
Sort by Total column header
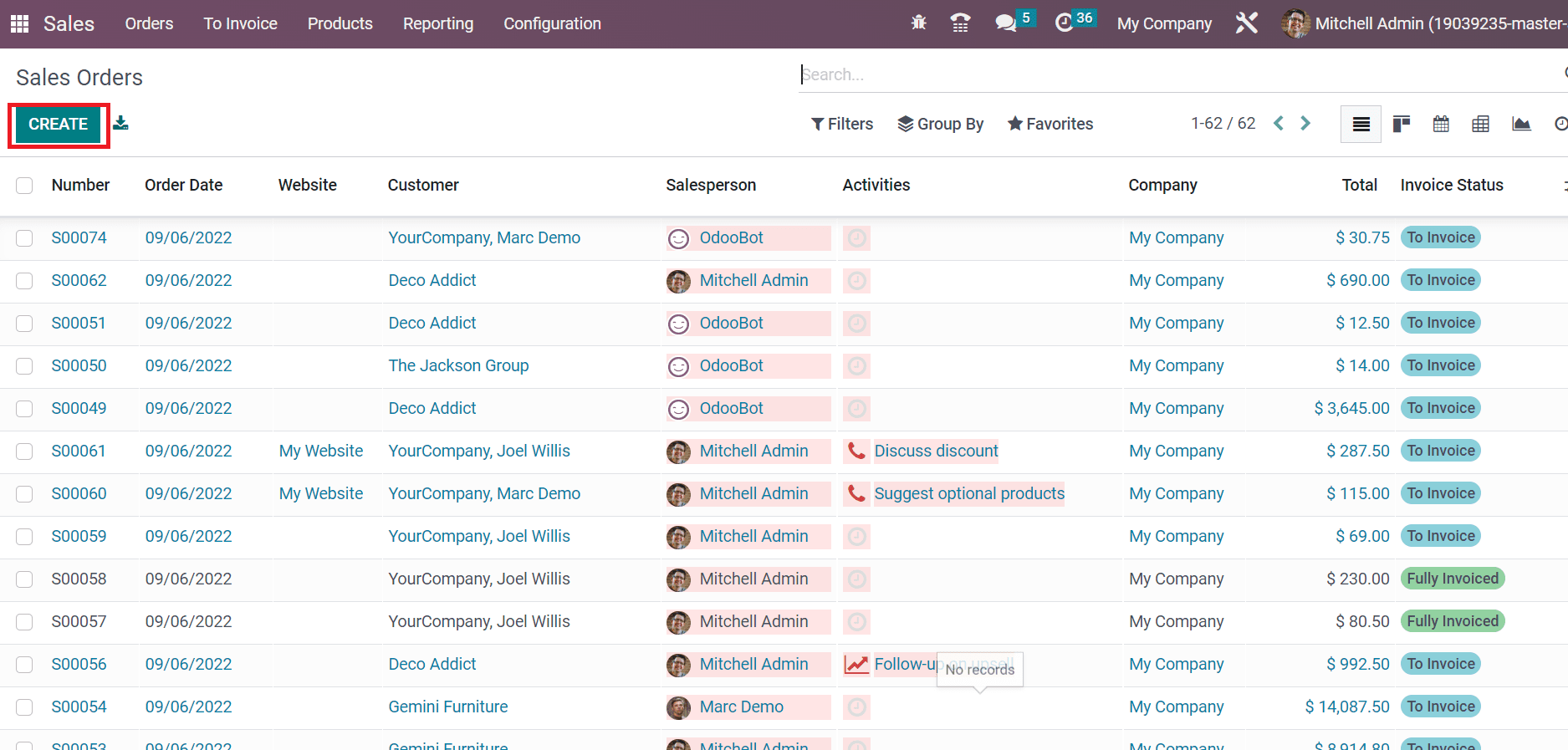point(1360,186)
